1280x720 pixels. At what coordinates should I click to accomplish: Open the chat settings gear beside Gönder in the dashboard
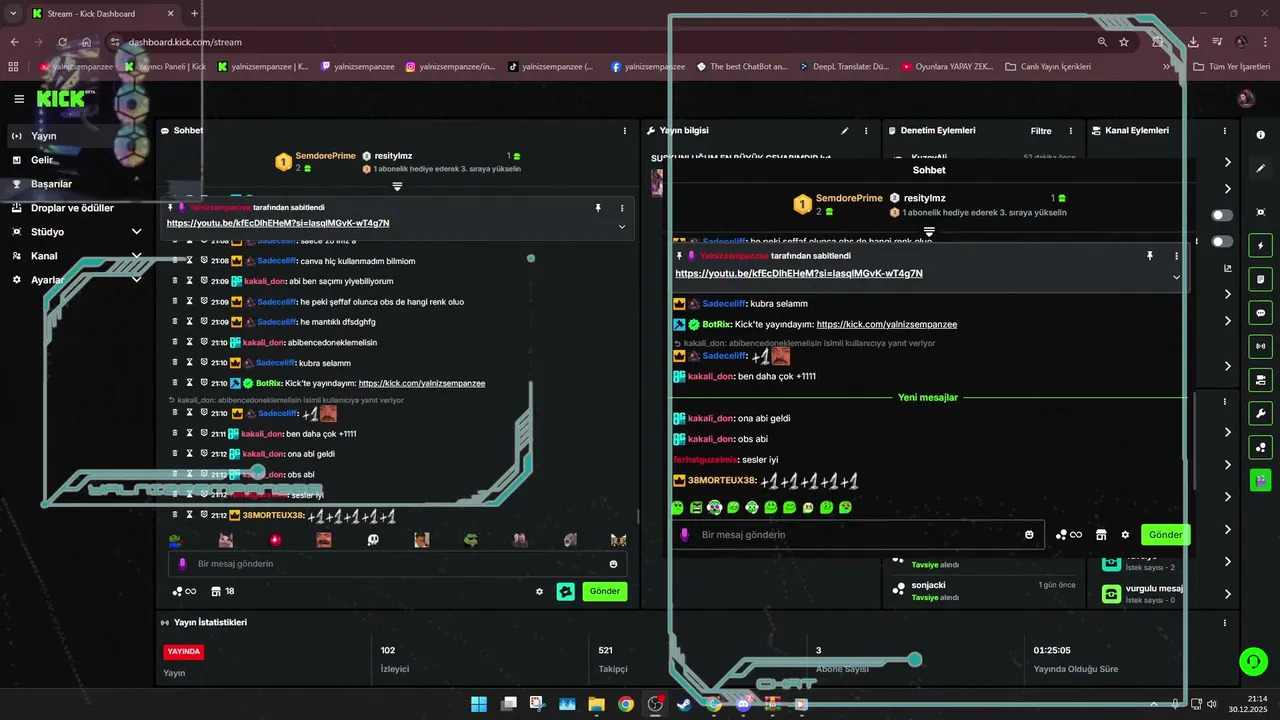point(540,591)
